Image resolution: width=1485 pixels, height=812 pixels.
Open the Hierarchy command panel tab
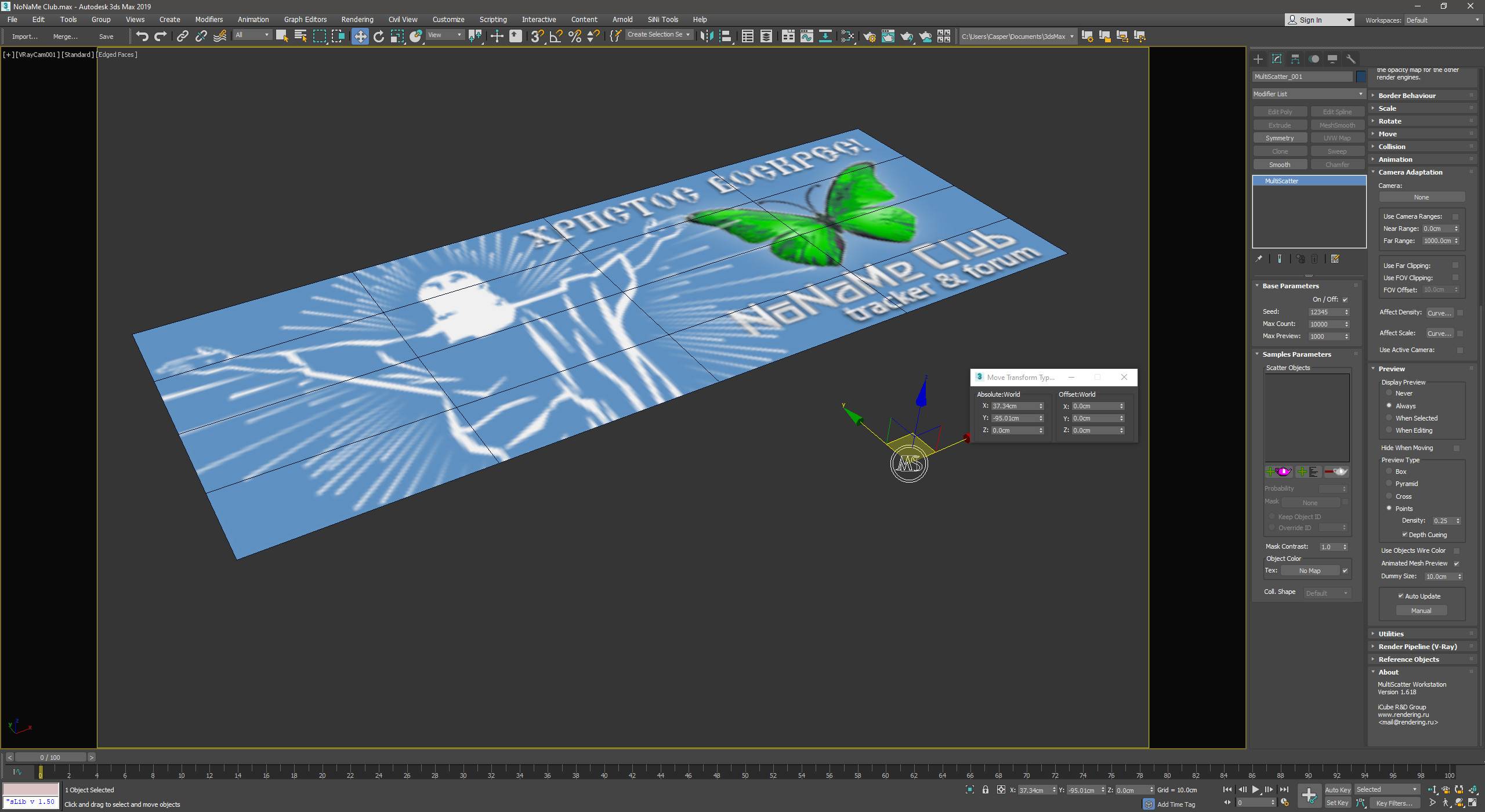tap(1295, 59)
